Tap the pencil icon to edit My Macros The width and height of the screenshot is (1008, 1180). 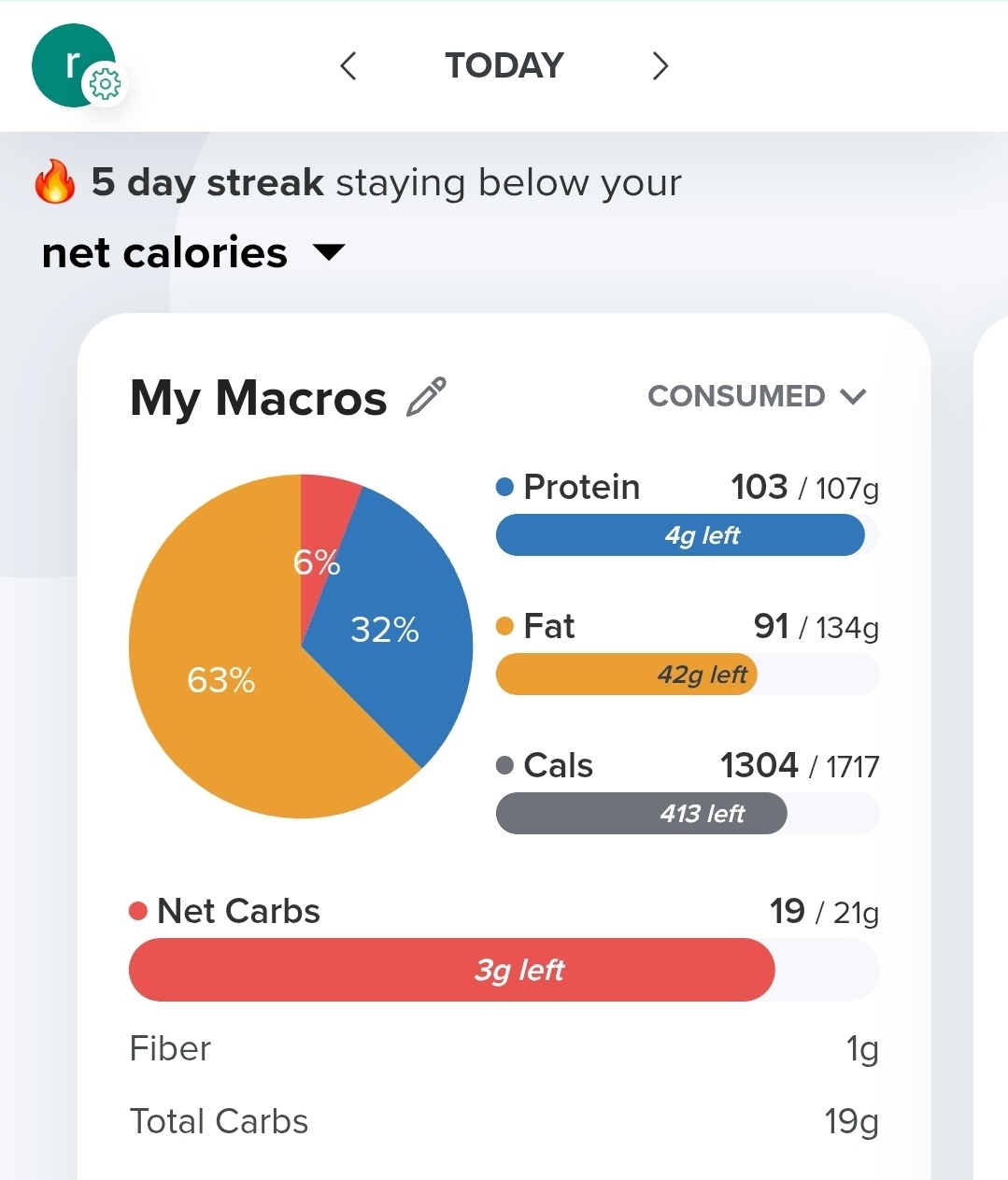click(x=427, y=397)
